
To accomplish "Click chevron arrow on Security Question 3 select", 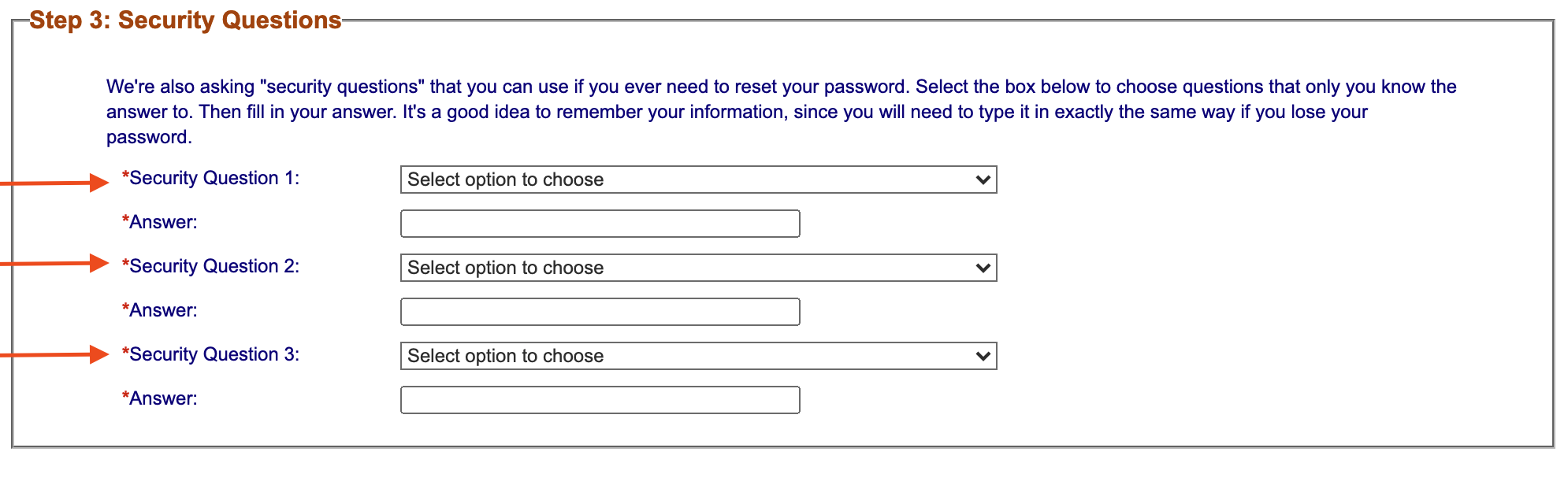I will pyautogui.click(x=983, y=356).
